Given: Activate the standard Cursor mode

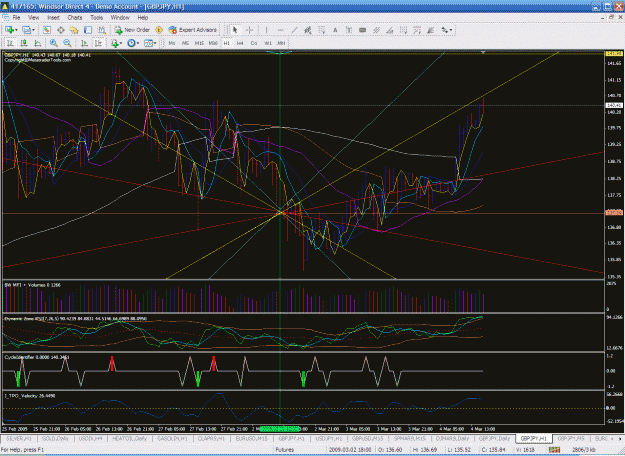Looking at the screenshot, I should click(235, 30).
